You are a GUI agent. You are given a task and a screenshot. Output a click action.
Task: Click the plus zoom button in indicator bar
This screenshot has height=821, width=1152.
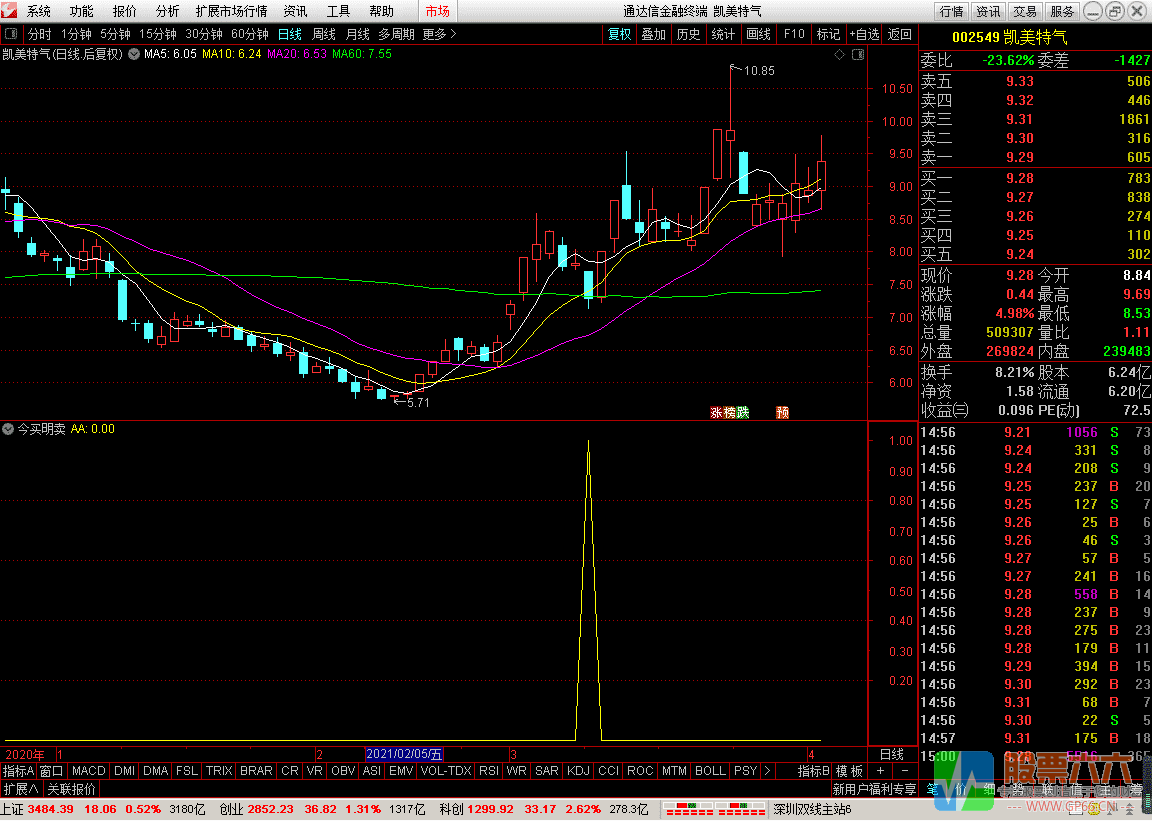click(x=880, y=771)
